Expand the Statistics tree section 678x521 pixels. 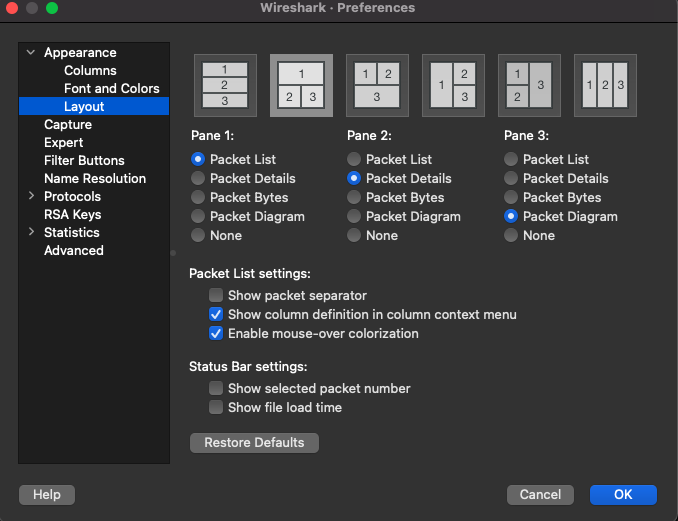31,232
